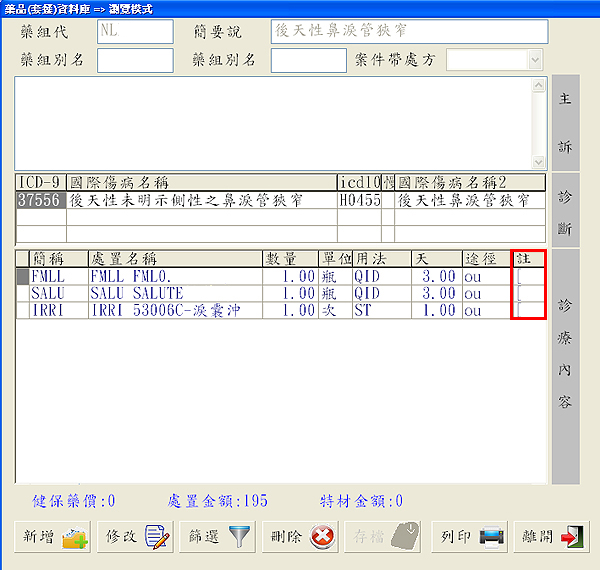This screenshot has width=600, height=570.
Task: Switch to the 診斷 side tab
Action: click(x=565, y=208)
